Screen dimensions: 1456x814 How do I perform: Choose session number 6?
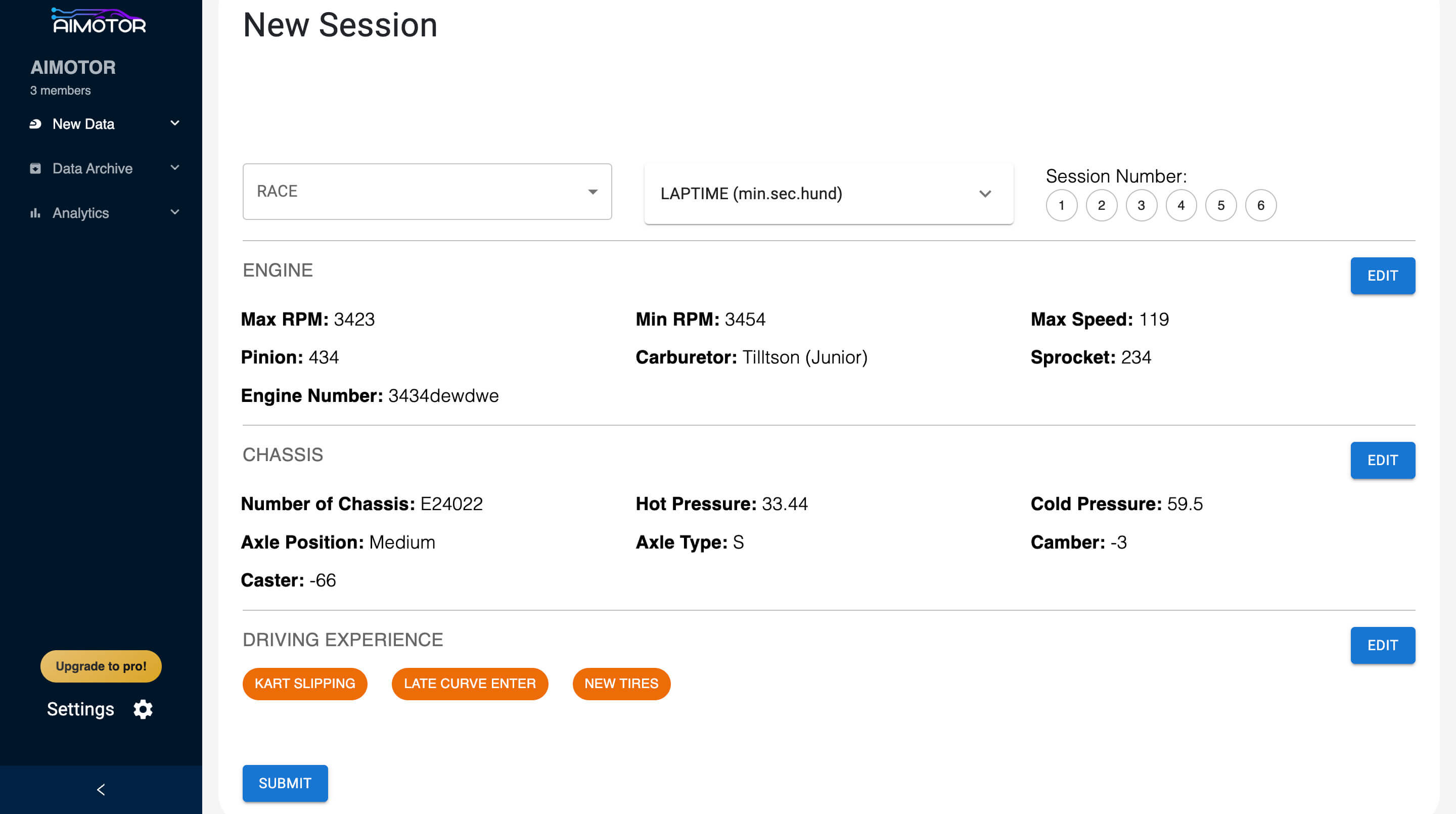[x=1260, y=205]
